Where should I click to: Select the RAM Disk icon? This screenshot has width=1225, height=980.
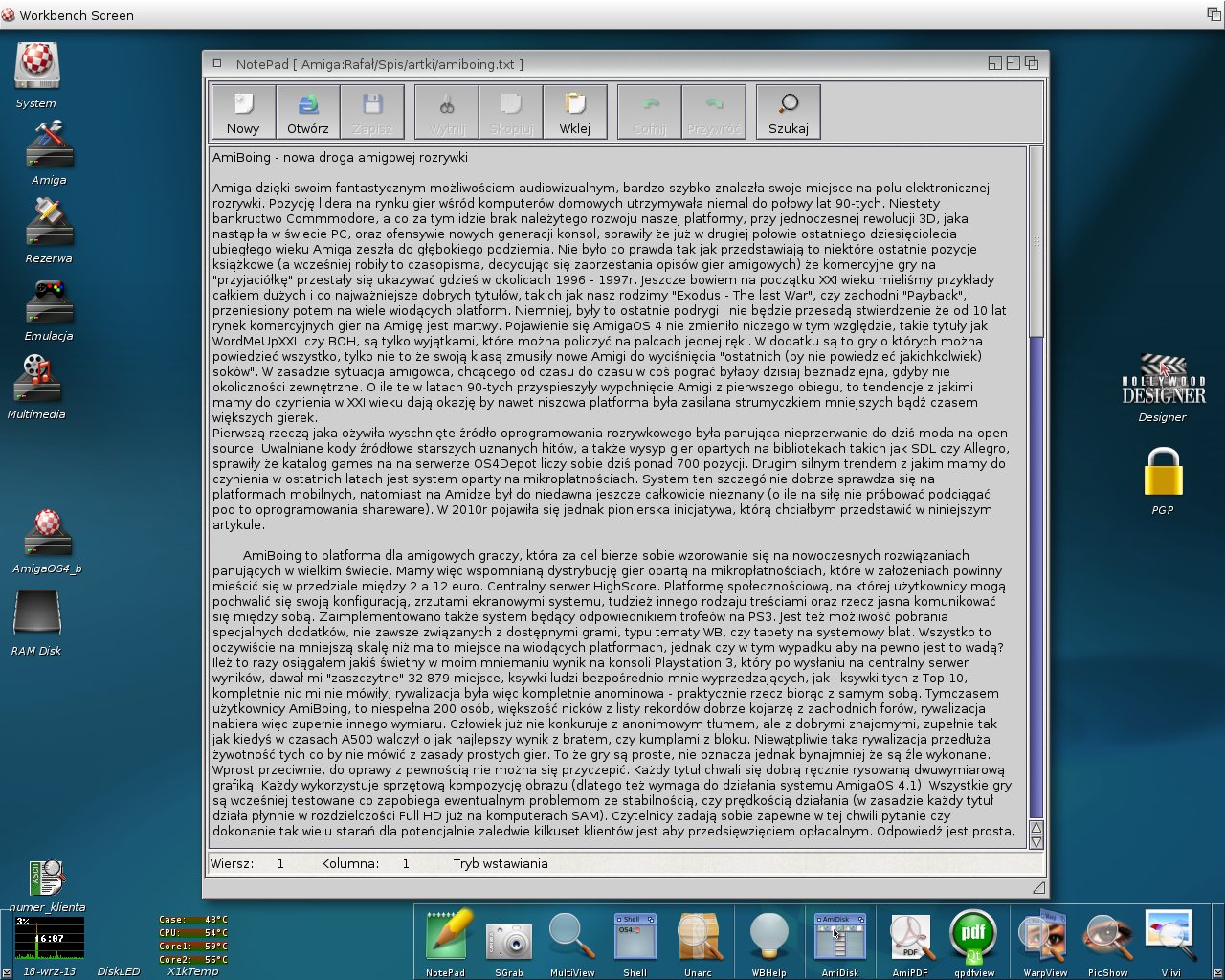[36, 623]
